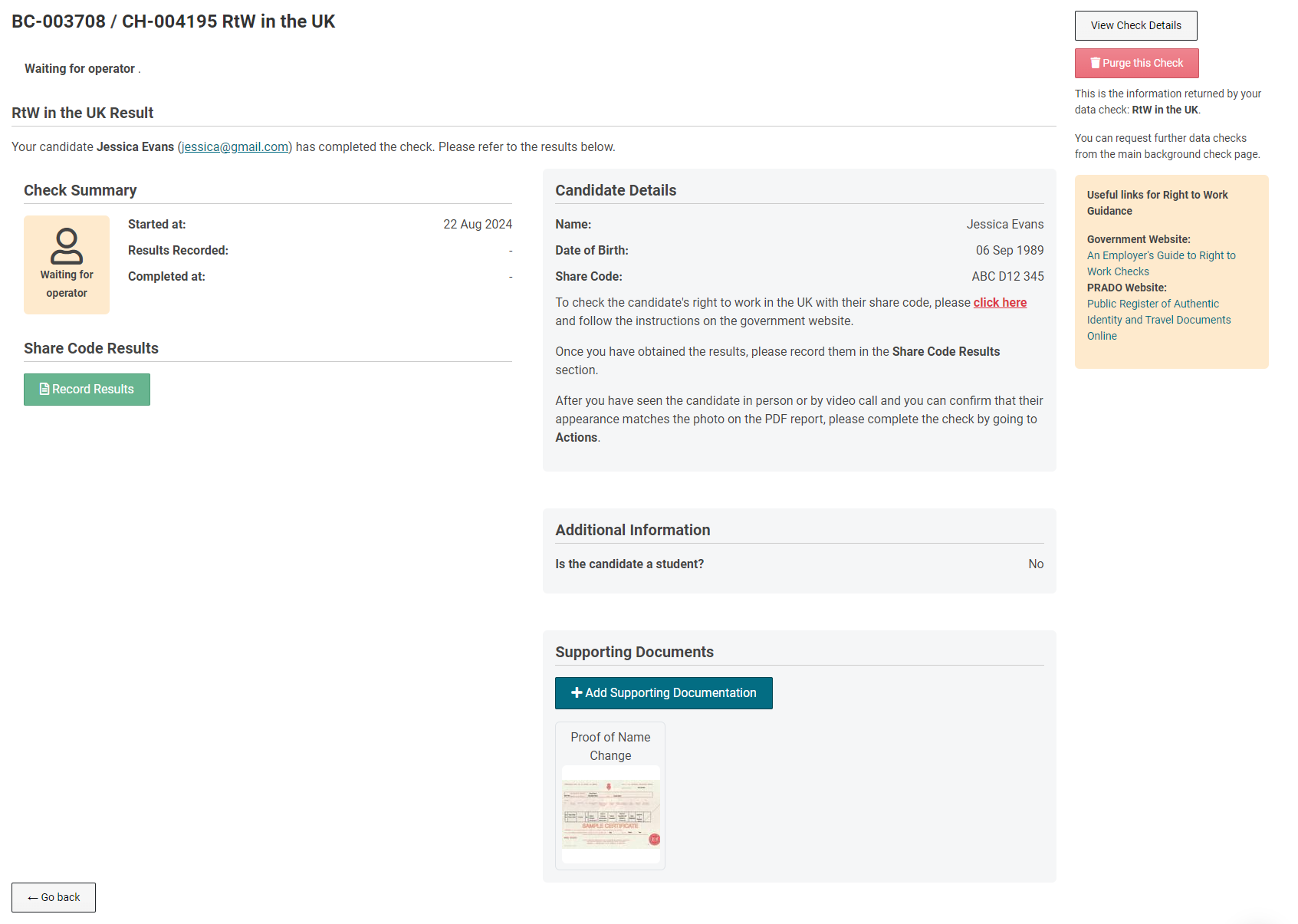Open the Proof of Name Change certificate thumbnail
This screenshot has width=1298, height=924.
pyautogui.click(x=610, y=814)
